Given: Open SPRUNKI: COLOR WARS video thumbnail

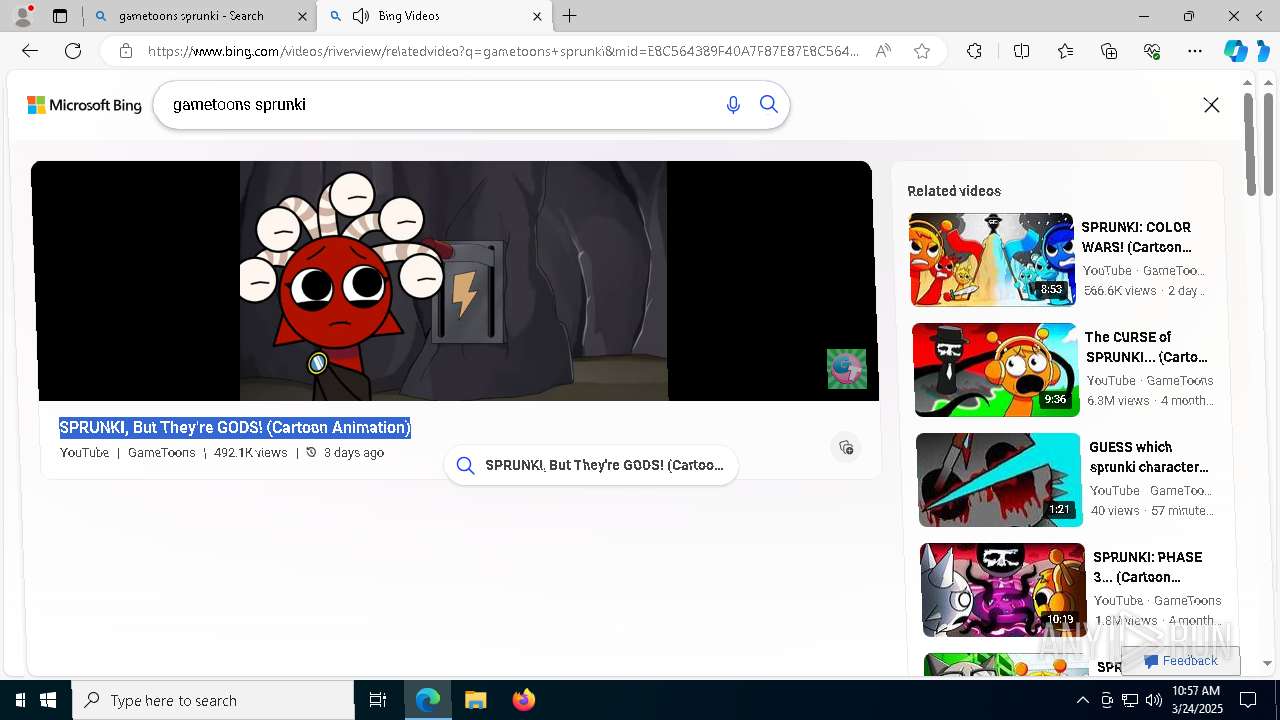Looking at the screenshot, I should 992,259.
